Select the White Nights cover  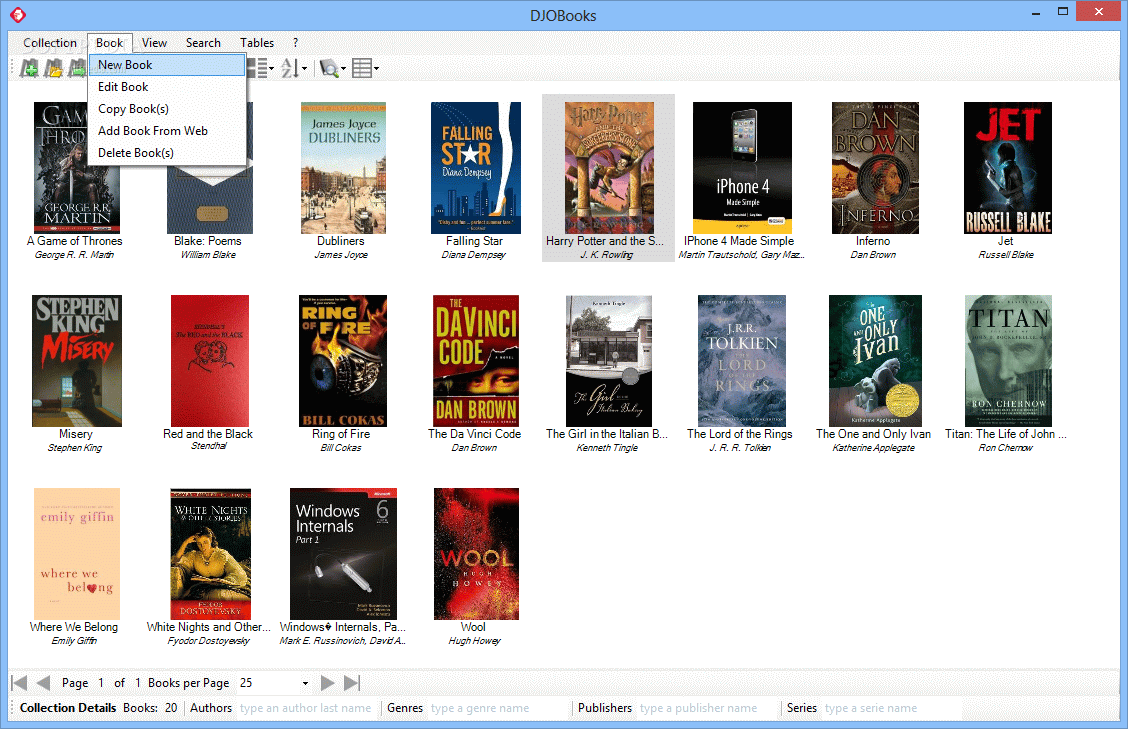[x=210, y=553]
